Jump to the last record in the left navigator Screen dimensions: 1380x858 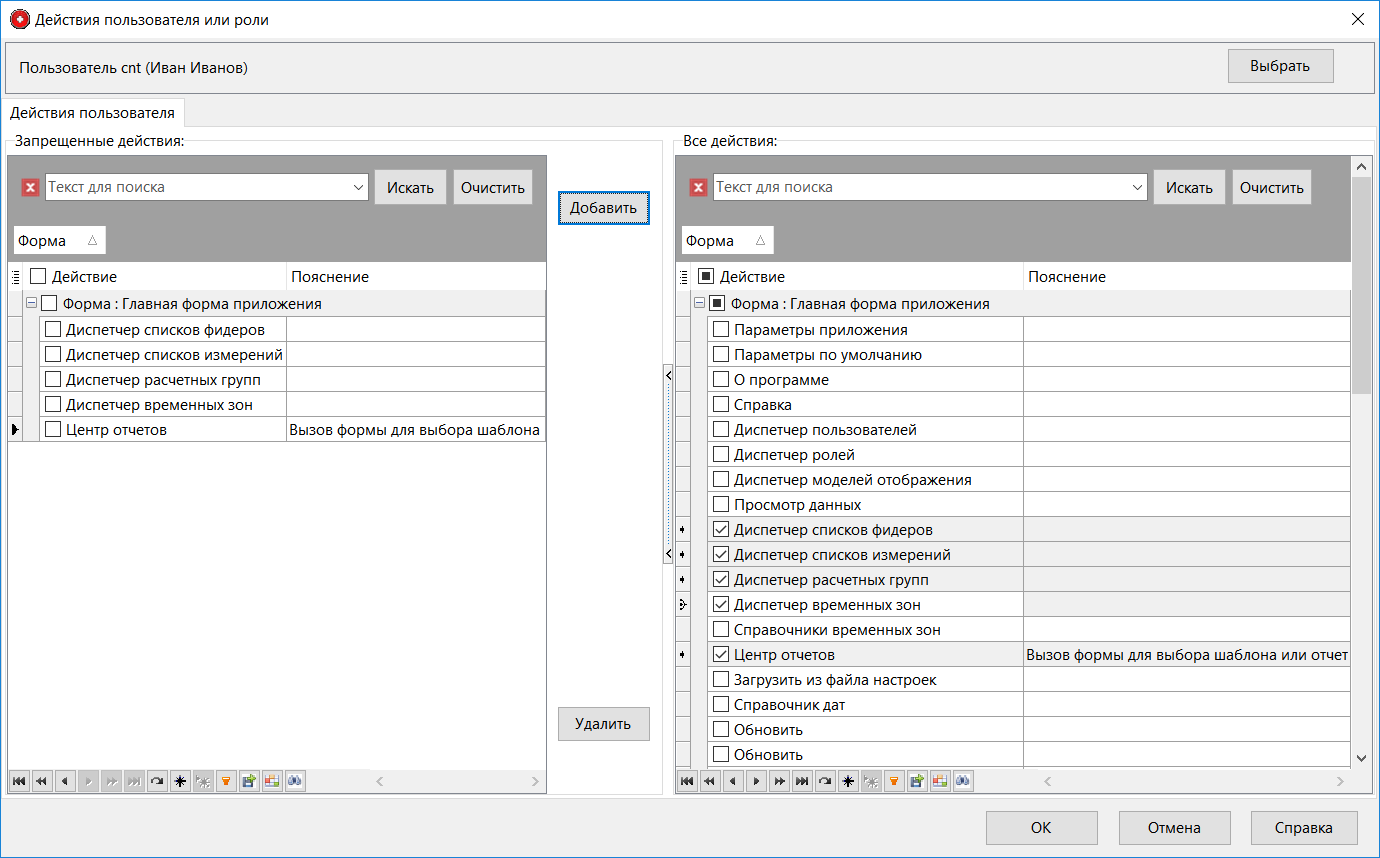point(134,781)
